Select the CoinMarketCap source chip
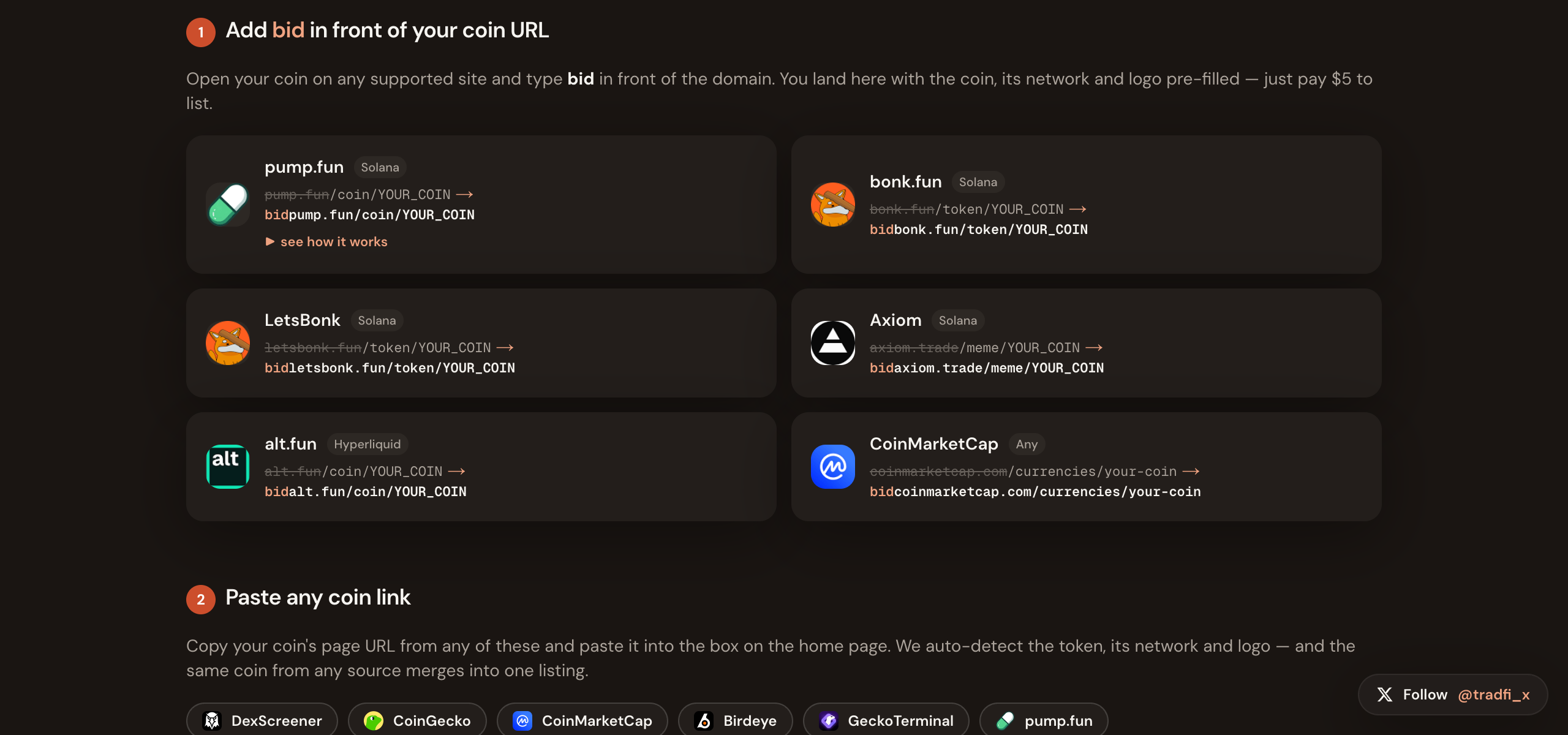This screenshot has width=1568, height=735. [582, 720]
